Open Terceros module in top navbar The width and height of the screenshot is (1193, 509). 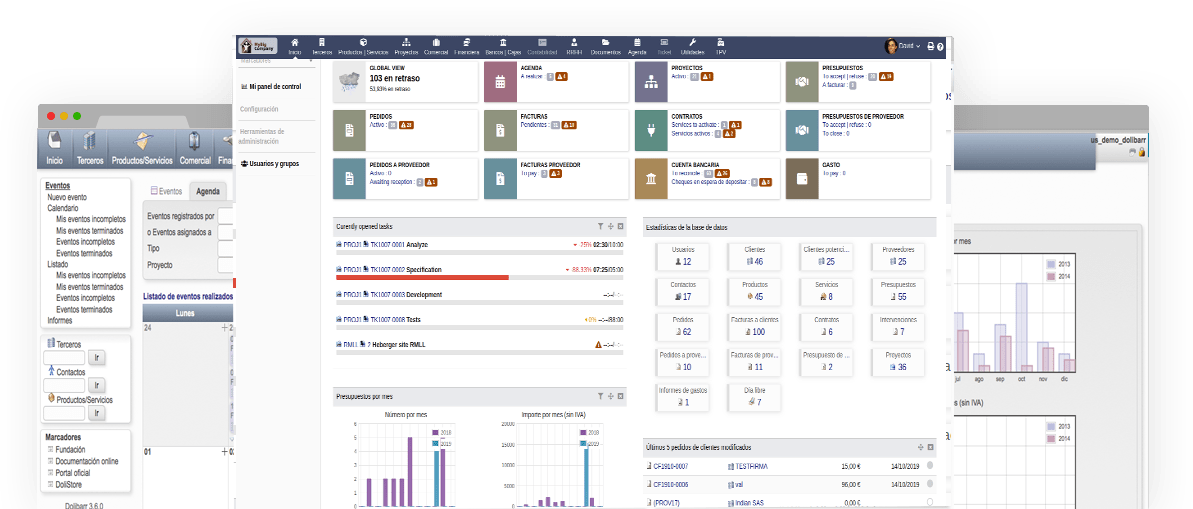(x=322, y=46)
